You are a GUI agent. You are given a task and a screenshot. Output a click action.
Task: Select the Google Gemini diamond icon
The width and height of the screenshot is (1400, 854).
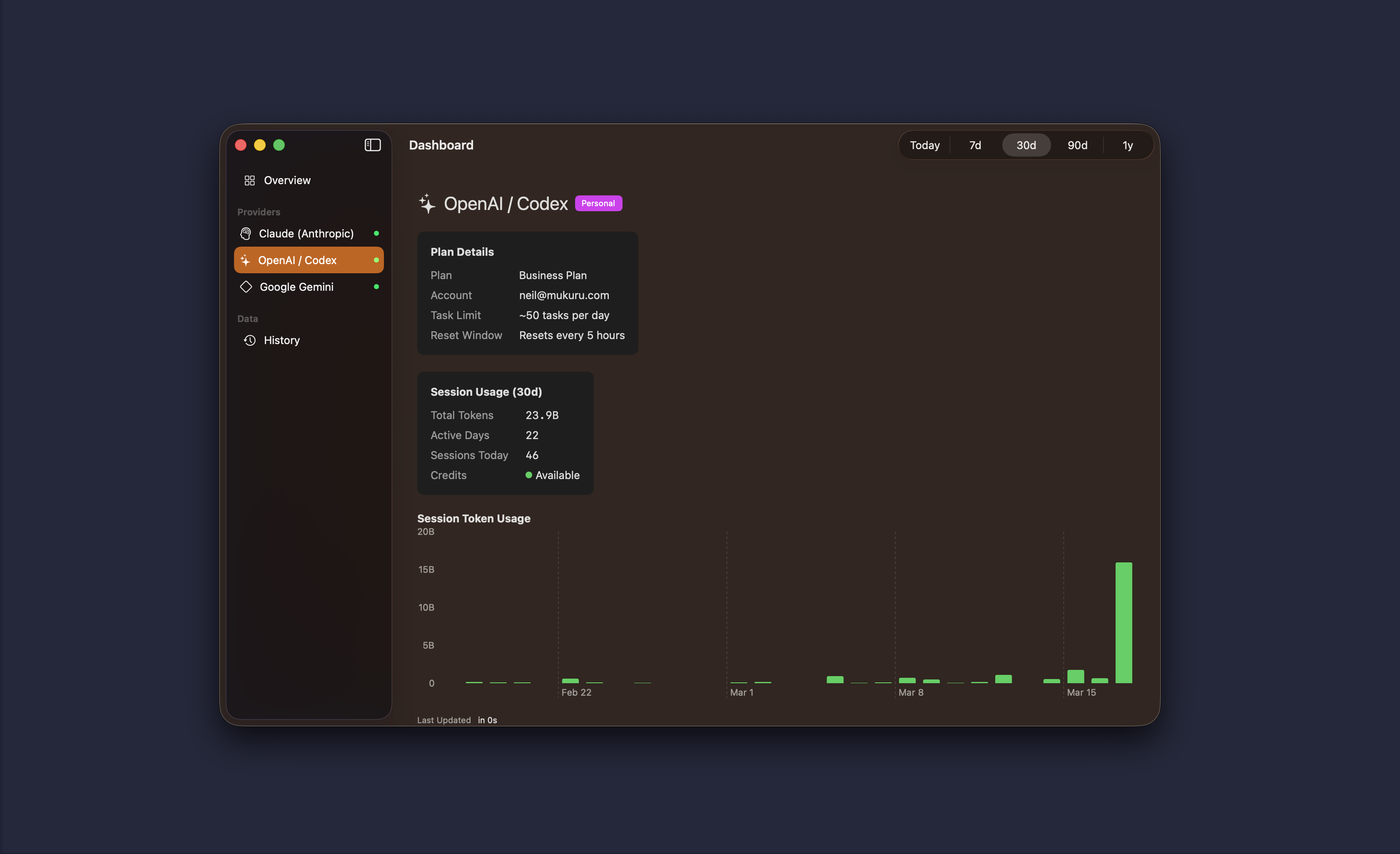point(246,287)
